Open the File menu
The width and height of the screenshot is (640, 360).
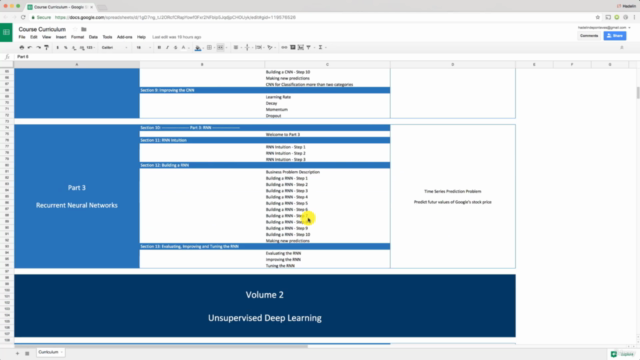22,37
